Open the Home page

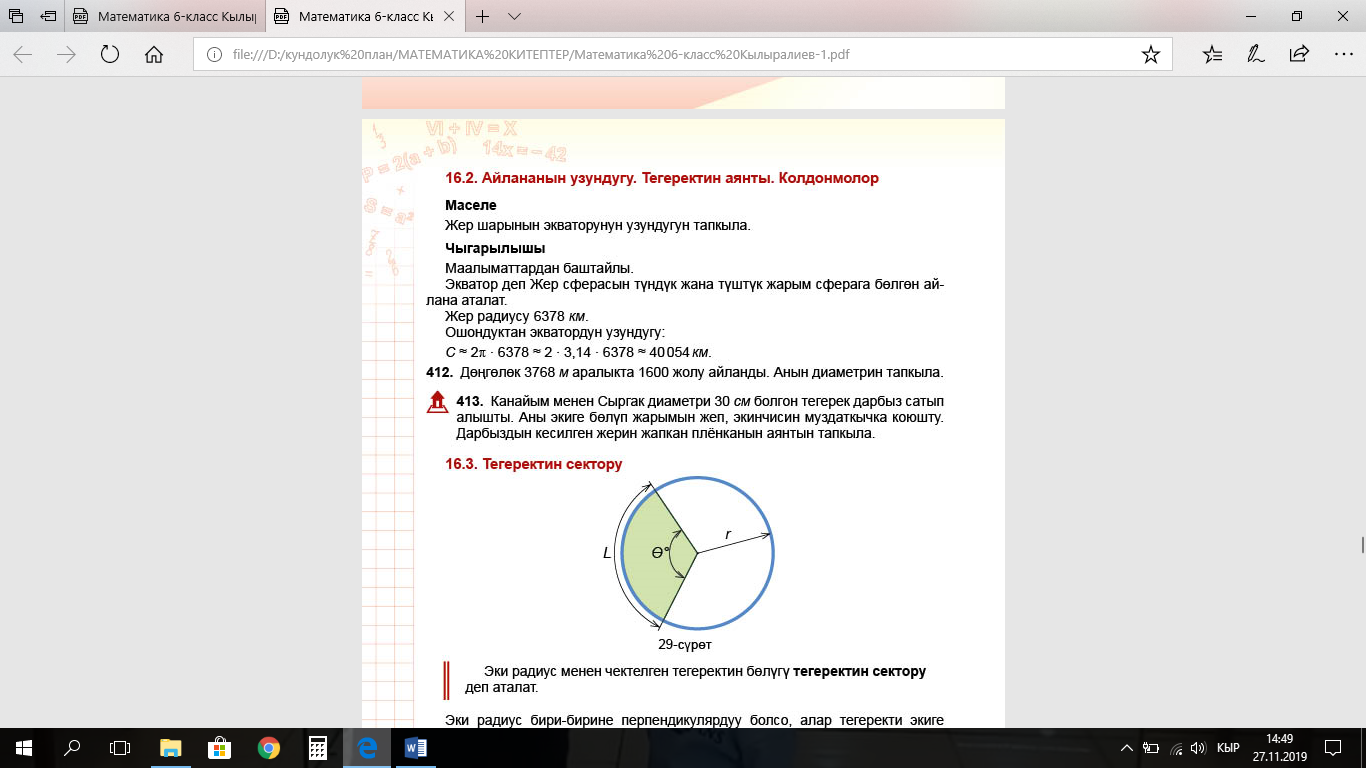tap(154, 55)
